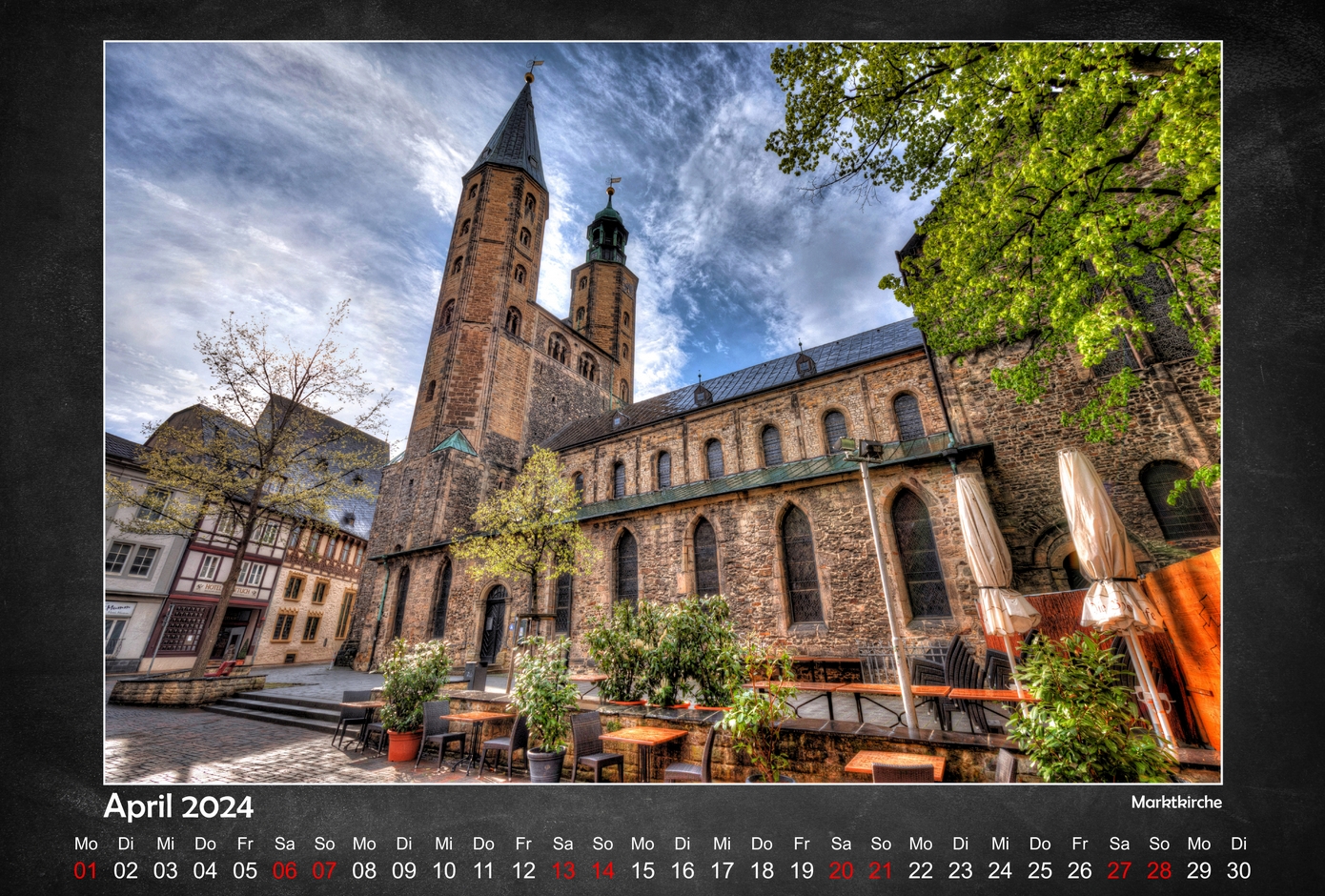Screen dimensions: 1325x896
Task: Click Sunday 14 in red
Action: [602, 869]
